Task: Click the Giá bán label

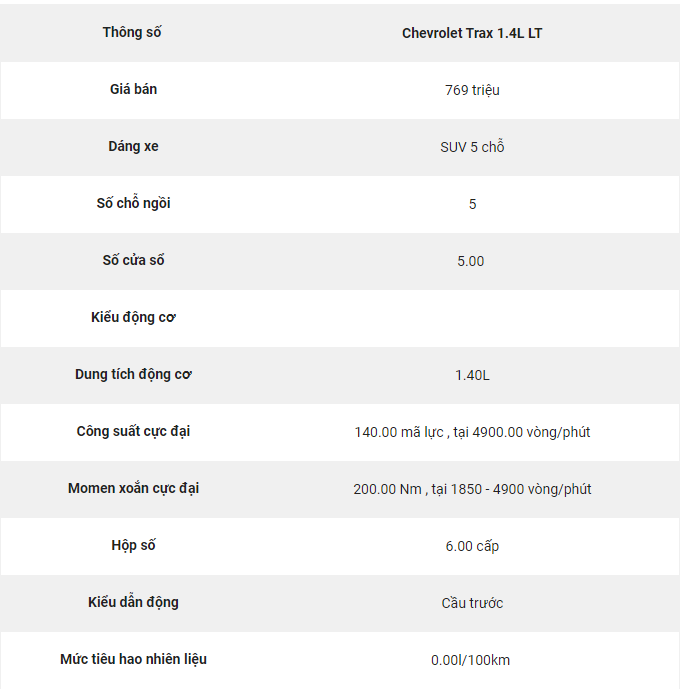Action: click(x=133, y=89)
